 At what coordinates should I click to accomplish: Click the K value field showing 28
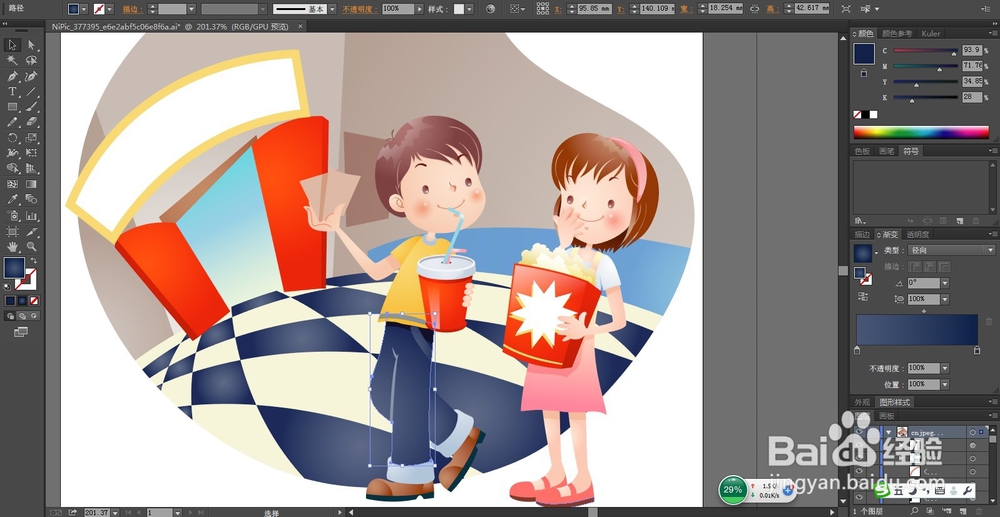point(971,98)
